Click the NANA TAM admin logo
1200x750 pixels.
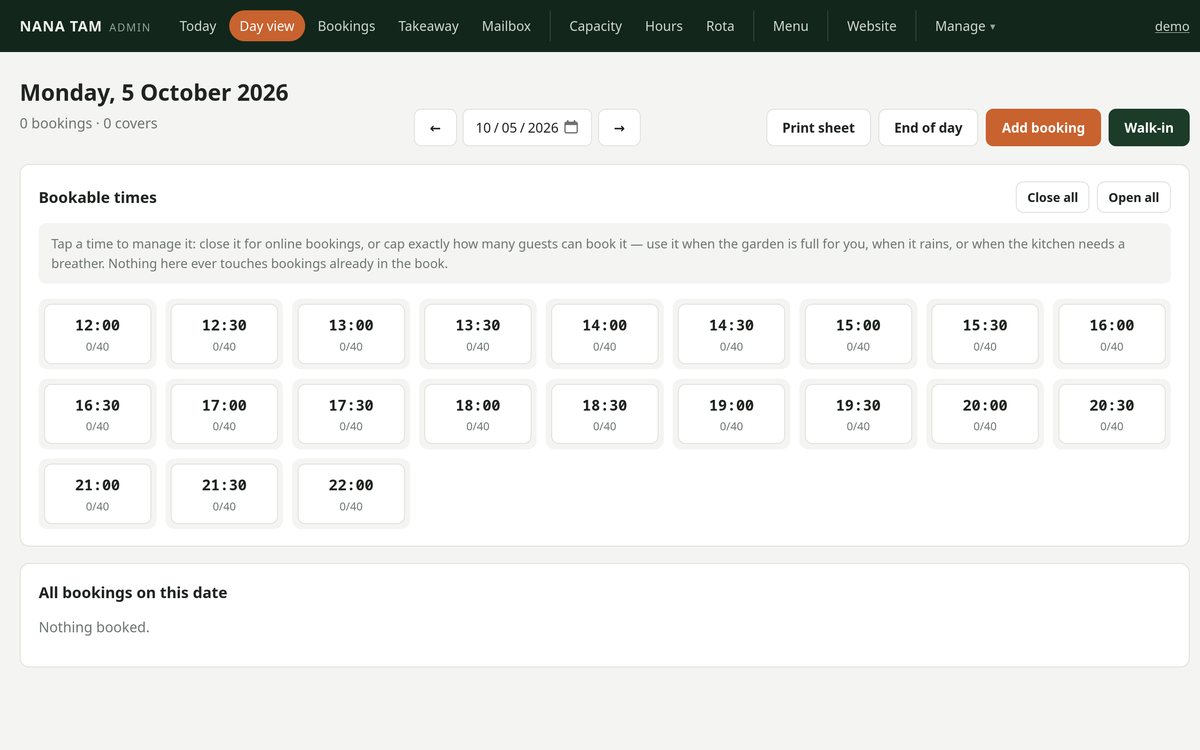tap(85, 26)
